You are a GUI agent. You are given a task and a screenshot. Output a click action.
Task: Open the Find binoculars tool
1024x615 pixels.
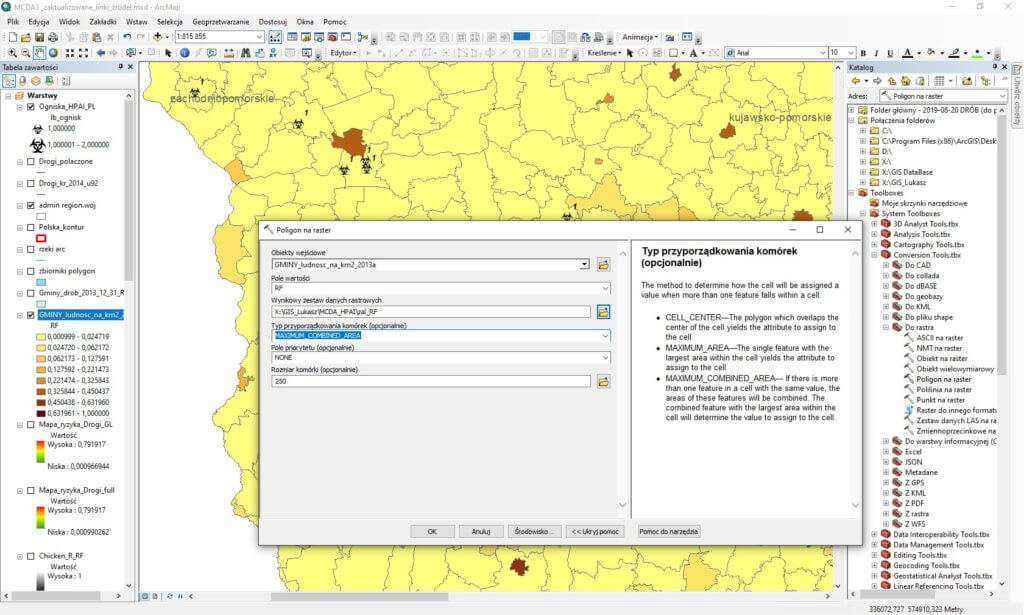246,53
